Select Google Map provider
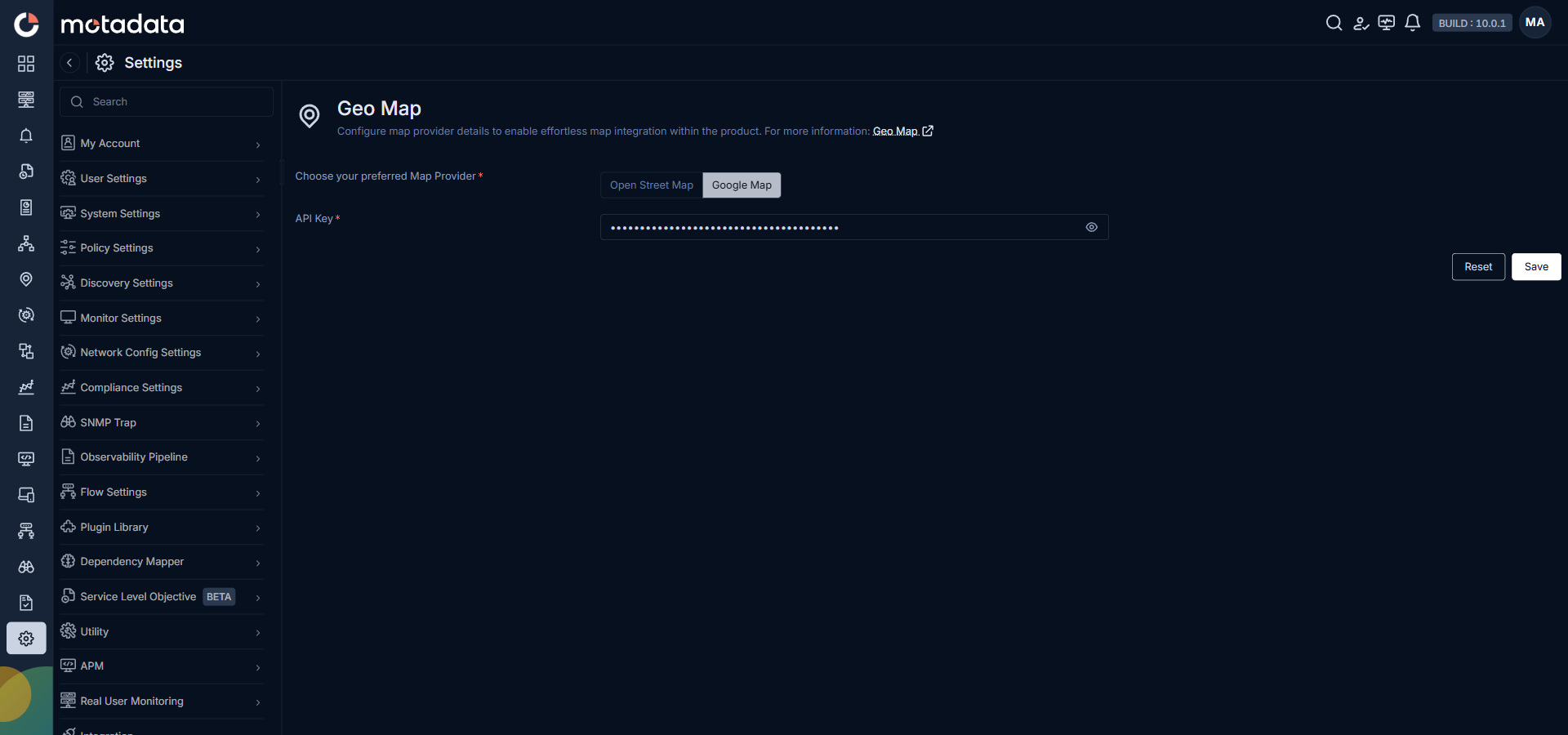 point(742,185)
